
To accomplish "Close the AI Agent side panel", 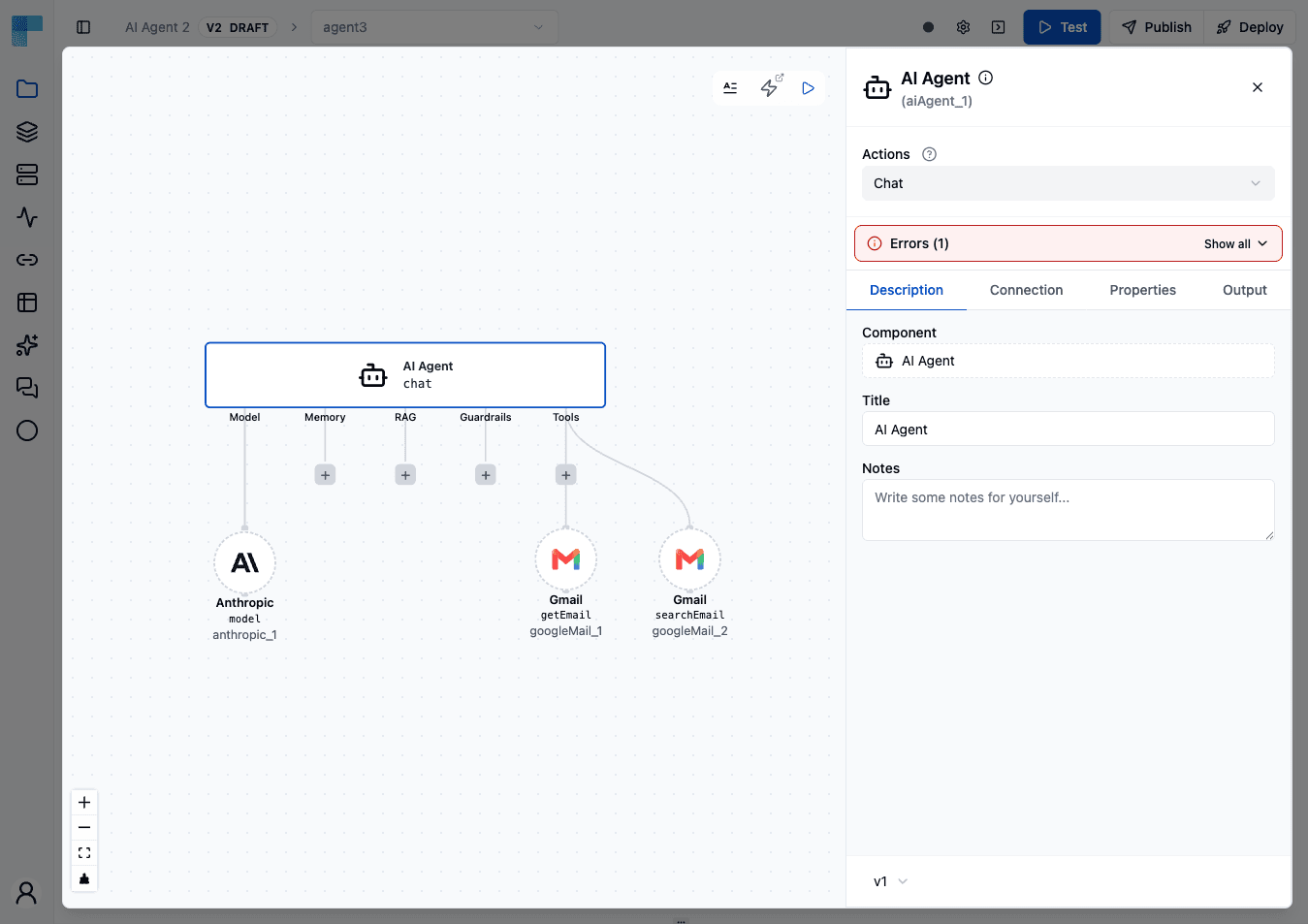I will [1258, 87].
